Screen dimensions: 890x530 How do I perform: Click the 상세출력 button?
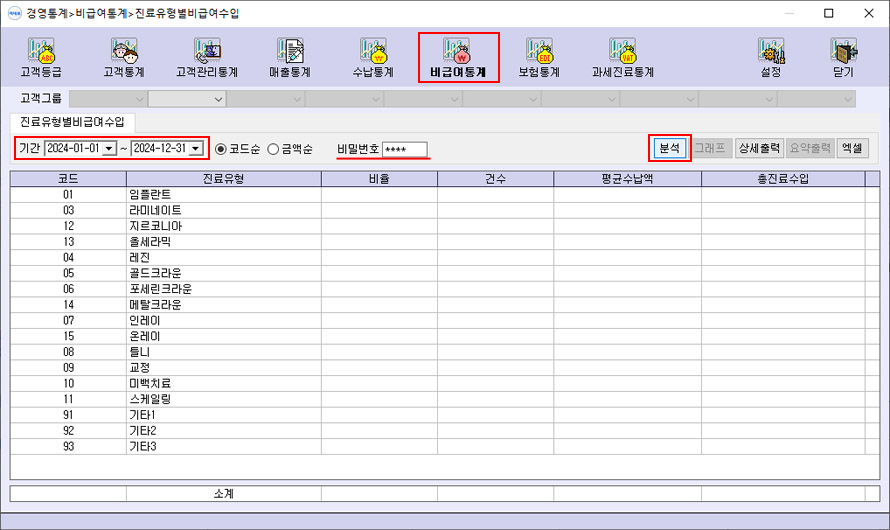click(759, 148)
